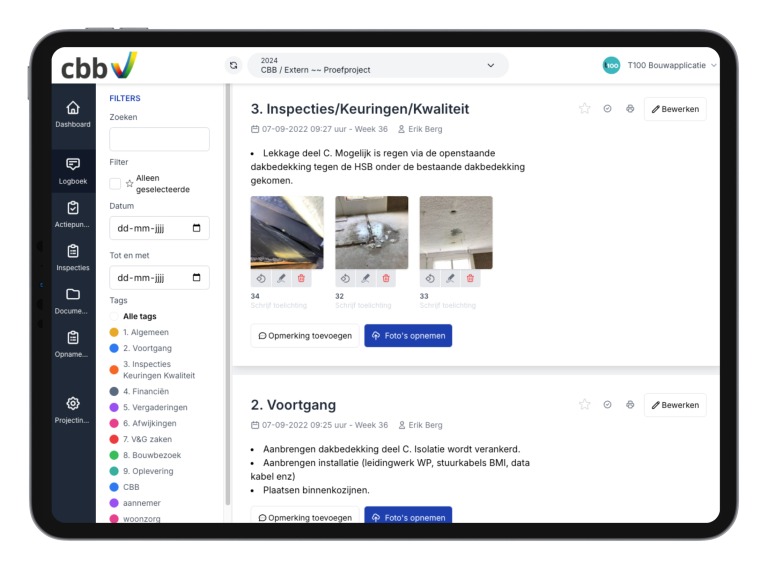The image size is (768, 570).
Task: Open the Tot en met calendar picker
Action: click(196, 278)
